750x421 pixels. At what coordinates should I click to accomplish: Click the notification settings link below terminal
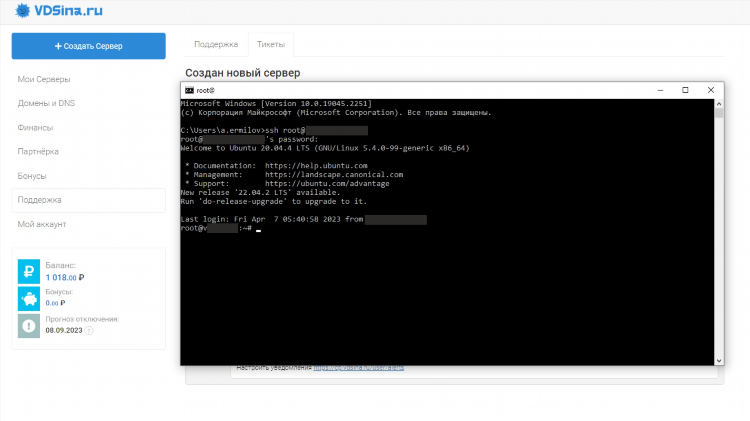click(359, 368)
